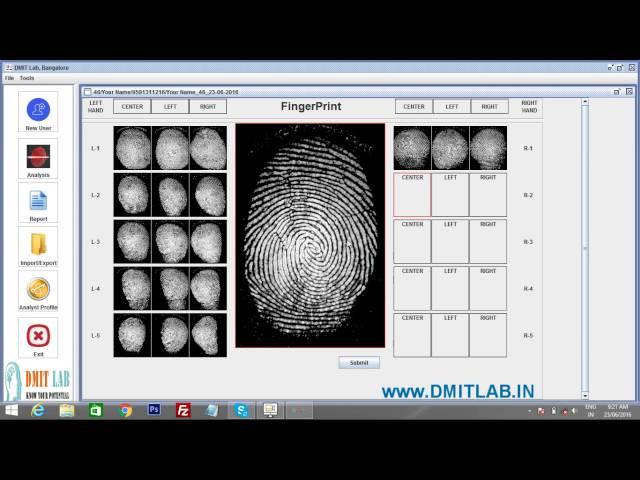This screenshot has height=480, width=640.
Task: Click left hand RIGHT header button
Action: click(208, 107)
